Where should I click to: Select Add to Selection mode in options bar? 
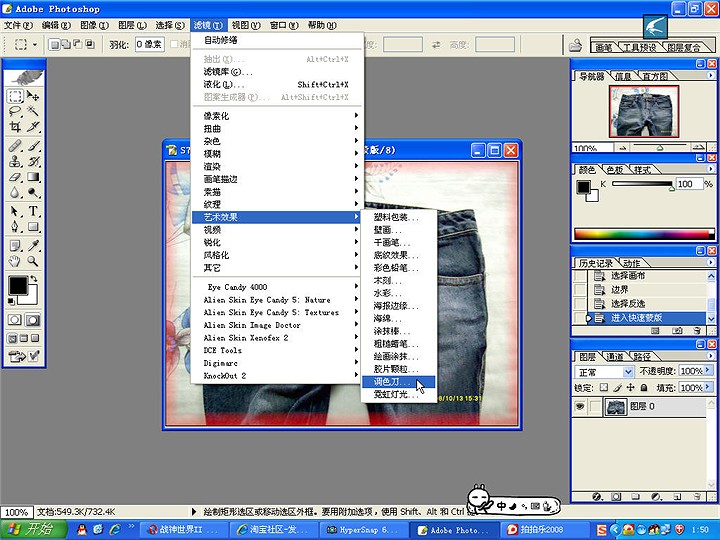pos(66,45)
